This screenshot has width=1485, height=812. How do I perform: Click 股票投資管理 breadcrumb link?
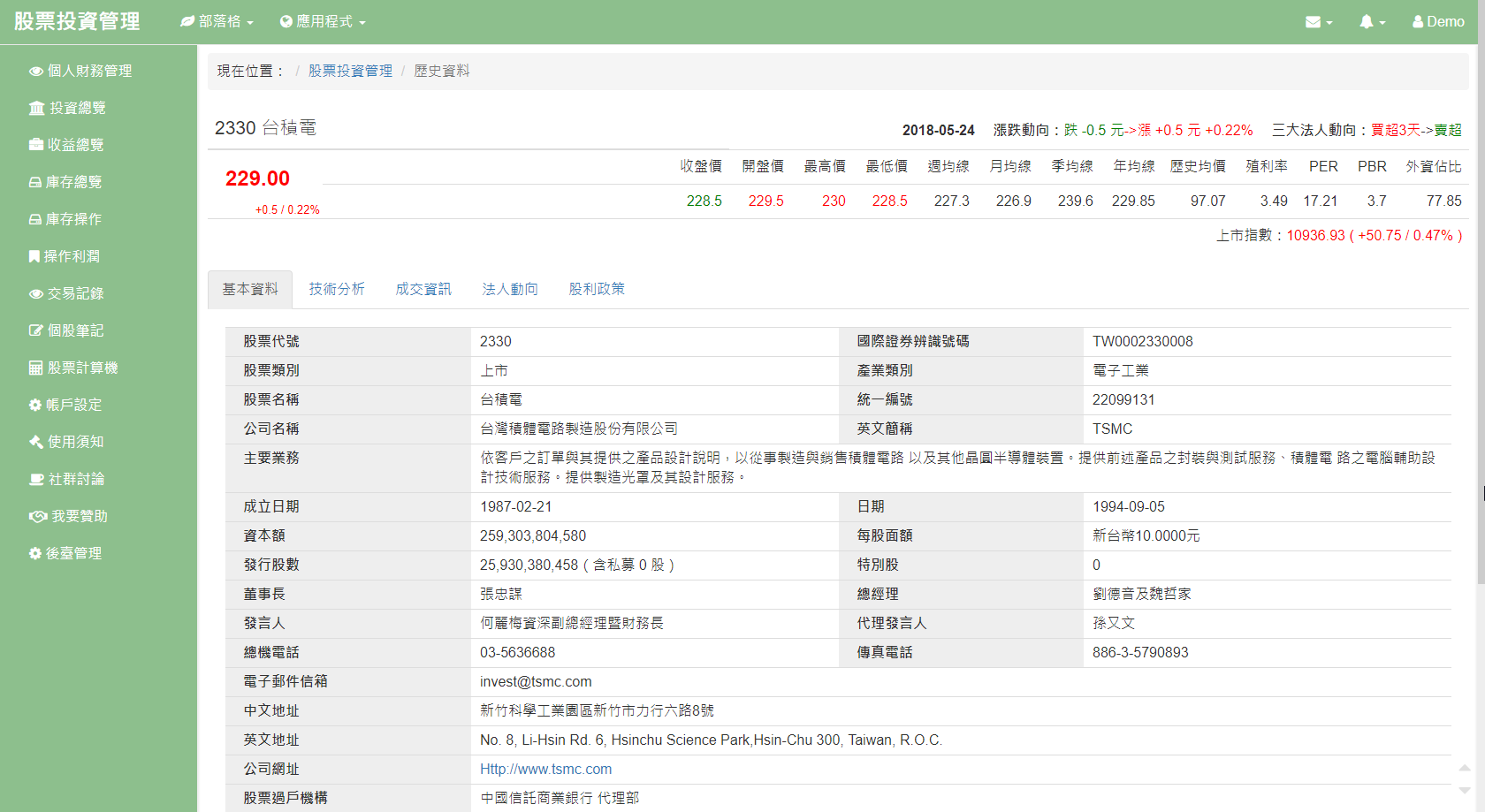(350, 71)
